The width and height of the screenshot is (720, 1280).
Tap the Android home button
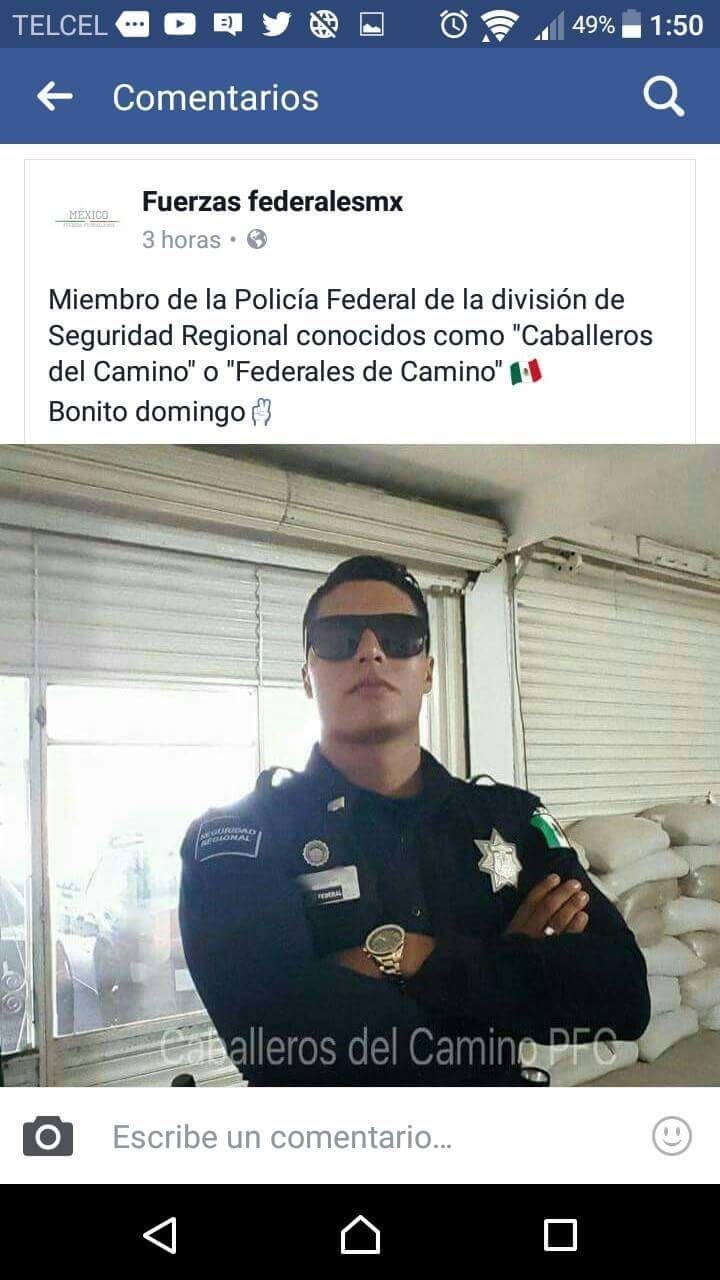(x=360, y=1235)
